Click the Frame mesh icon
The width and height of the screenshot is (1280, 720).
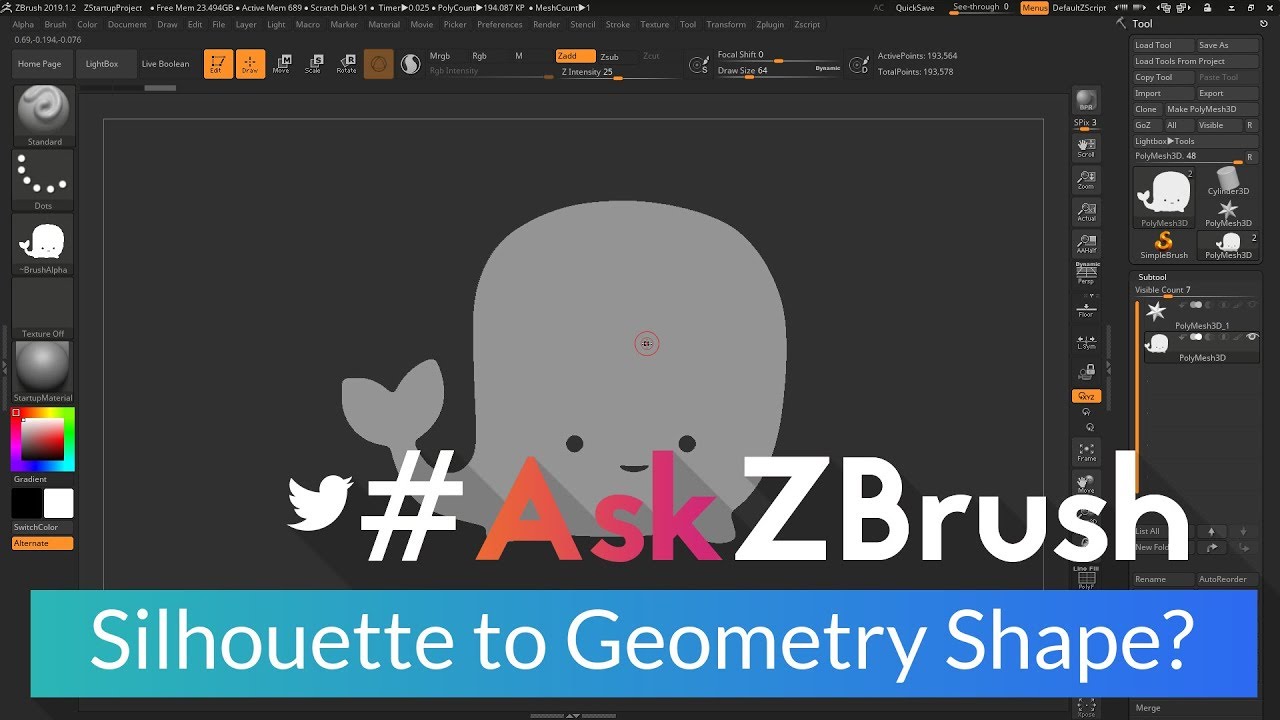[x=1086, y=451]
